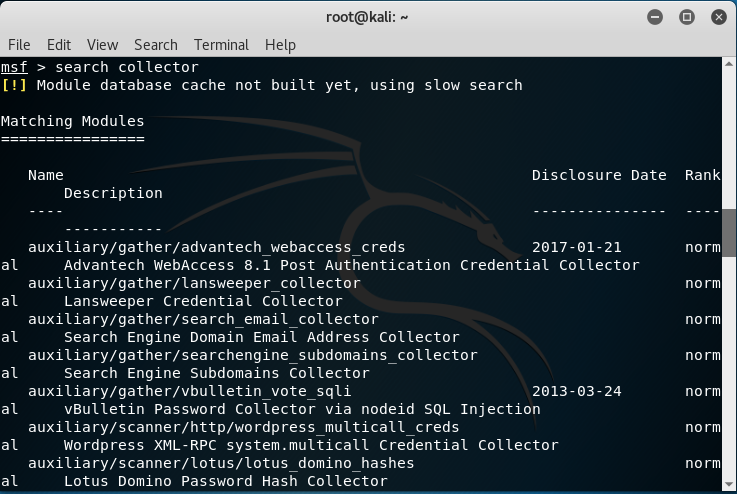The height and width of the screenshot is (494, 737).
Task: Click the 'Rank' column header
Action: (702, 175)
